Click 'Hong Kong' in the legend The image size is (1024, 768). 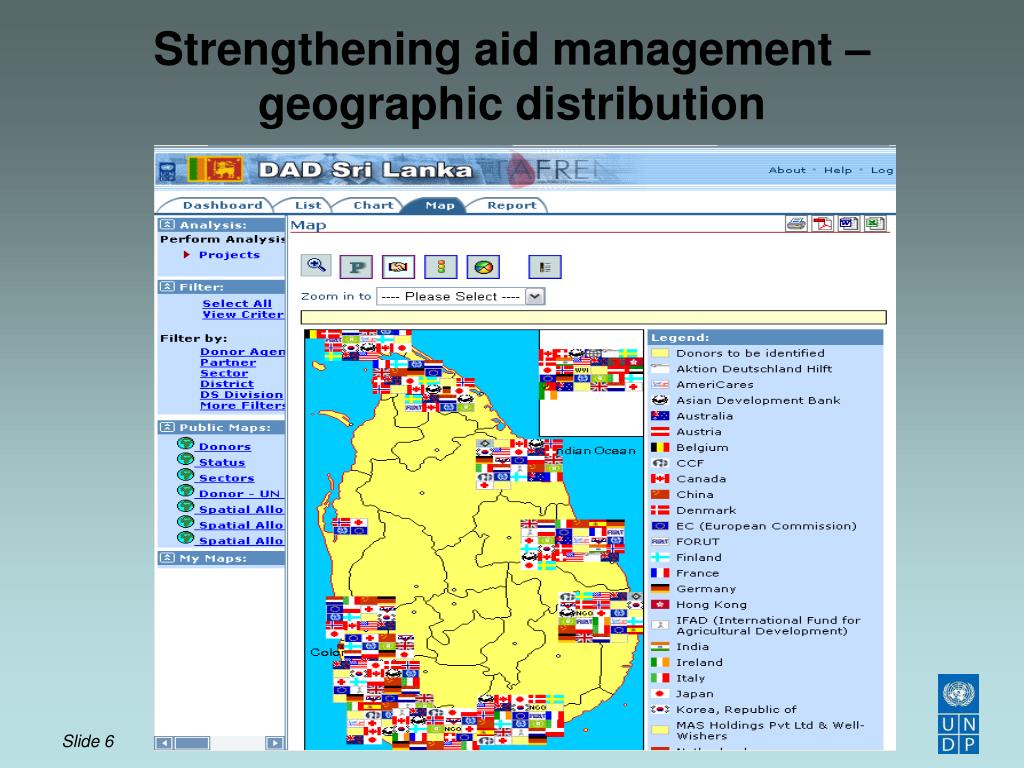tap(711, 605)
